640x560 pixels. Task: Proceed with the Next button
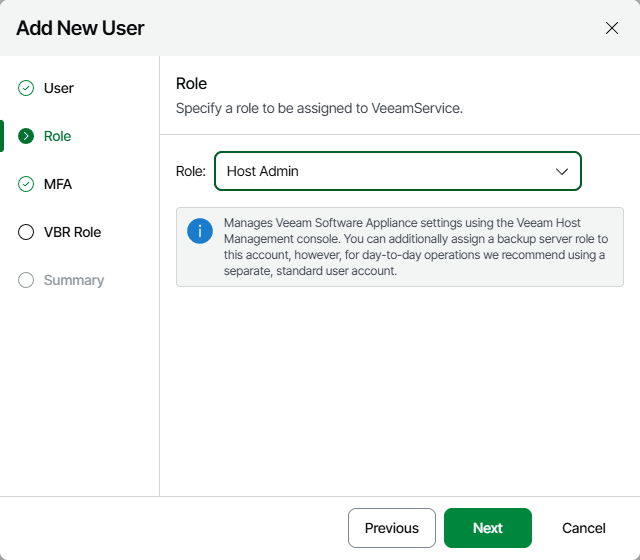488,528
